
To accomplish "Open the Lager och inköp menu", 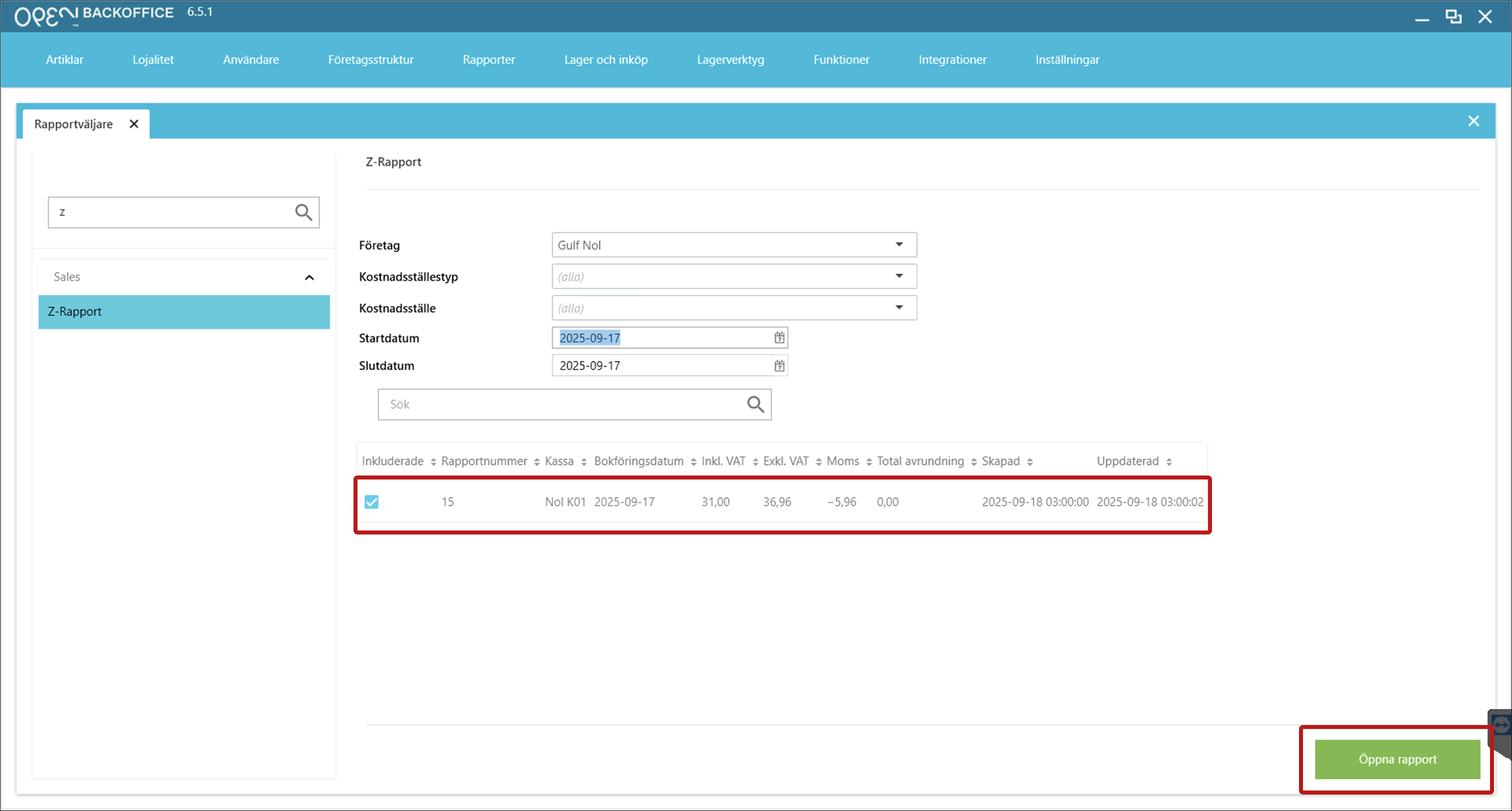I will (x=605, y=59).
